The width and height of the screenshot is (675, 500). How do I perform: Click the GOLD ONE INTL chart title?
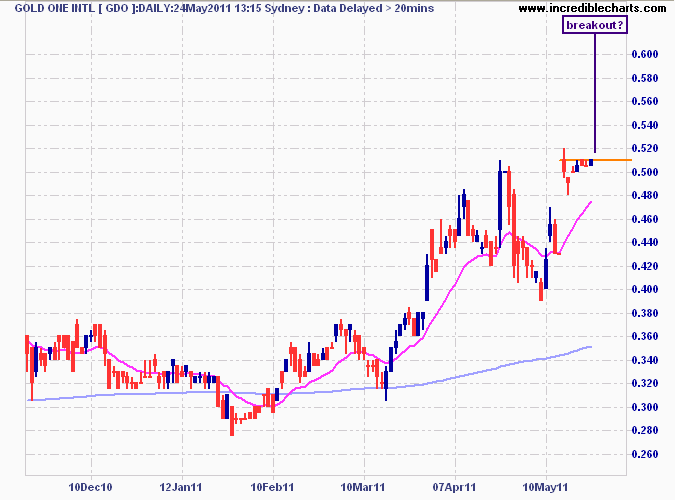point(60,8)
